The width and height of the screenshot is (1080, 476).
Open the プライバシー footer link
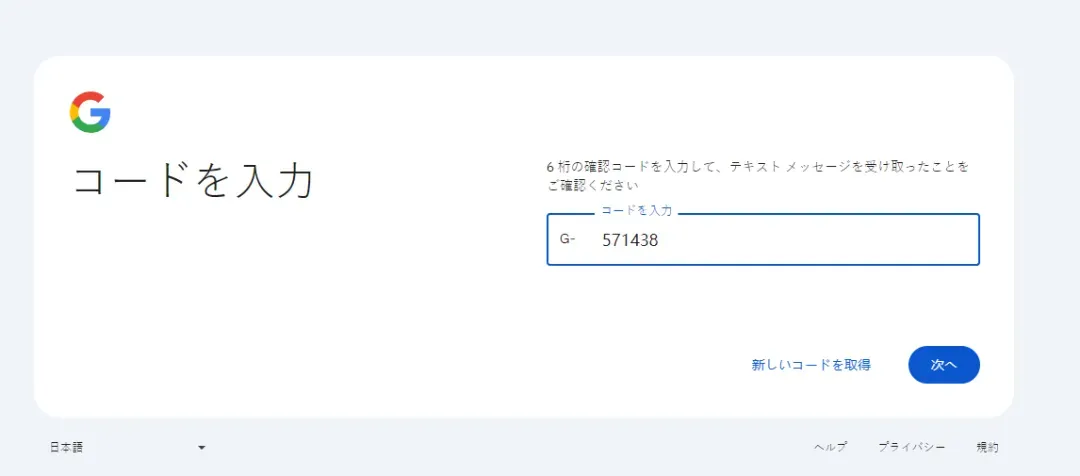coord(911,447)
